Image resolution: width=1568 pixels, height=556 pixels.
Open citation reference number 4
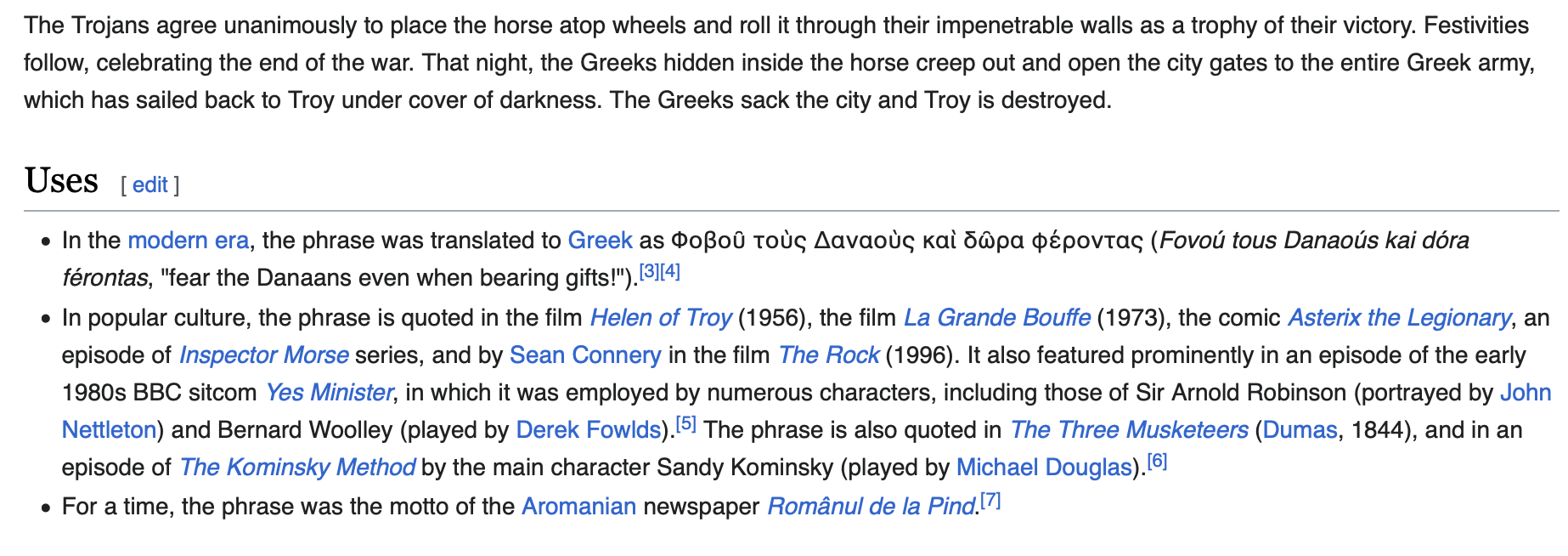point(670,272)
